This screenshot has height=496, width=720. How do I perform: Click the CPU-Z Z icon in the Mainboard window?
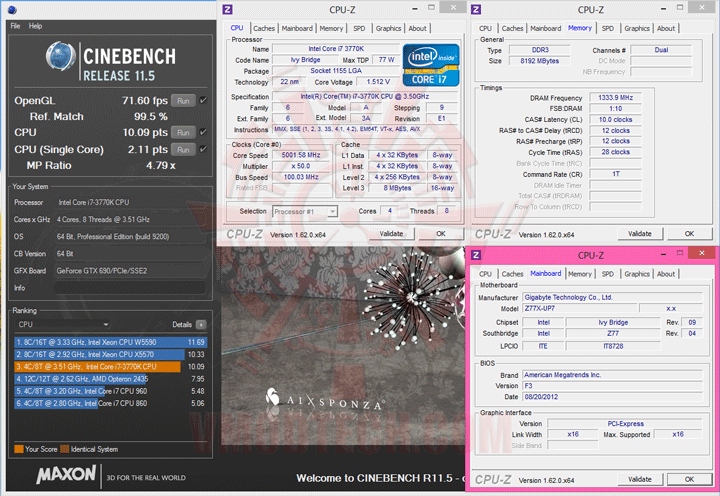pos(476,255)
